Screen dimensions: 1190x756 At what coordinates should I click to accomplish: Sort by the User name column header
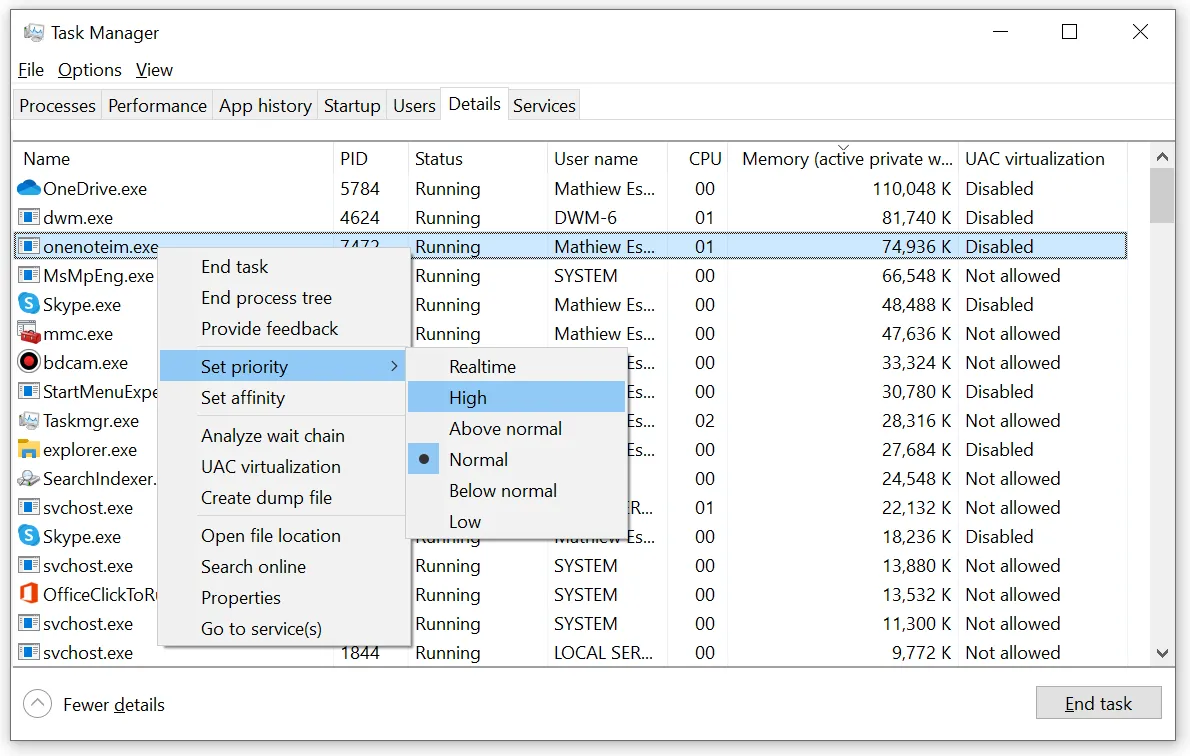607,159
